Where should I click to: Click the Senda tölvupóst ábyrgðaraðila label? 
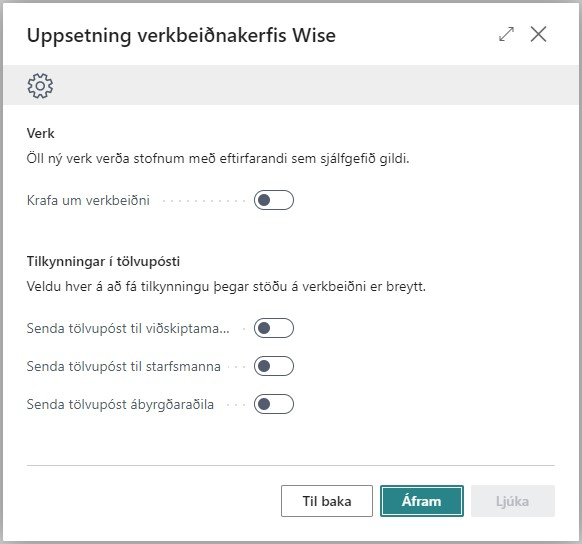[x=120, y=404]
